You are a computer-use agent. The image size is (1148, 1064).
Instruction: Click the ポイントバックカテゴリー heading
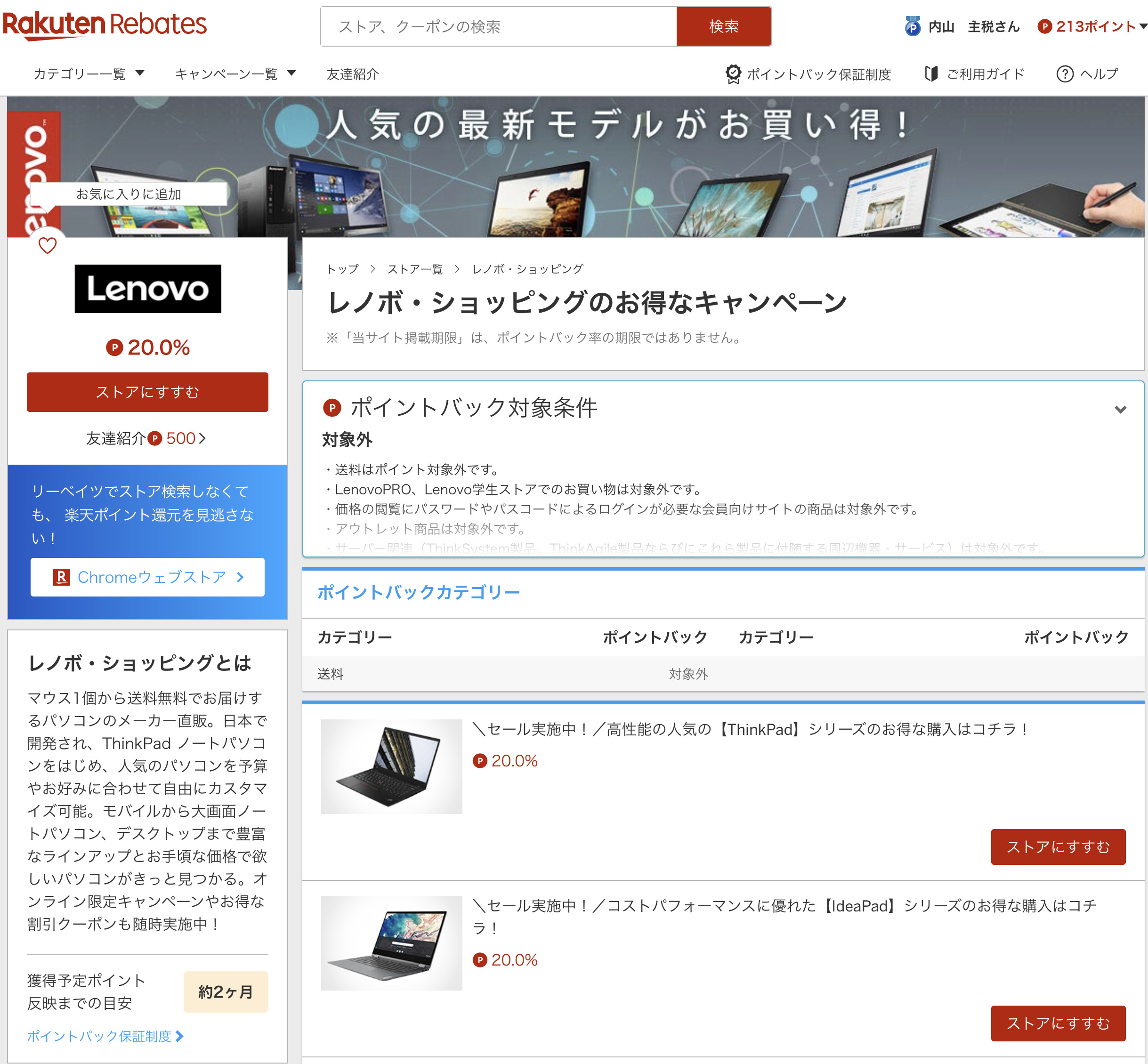419,592
